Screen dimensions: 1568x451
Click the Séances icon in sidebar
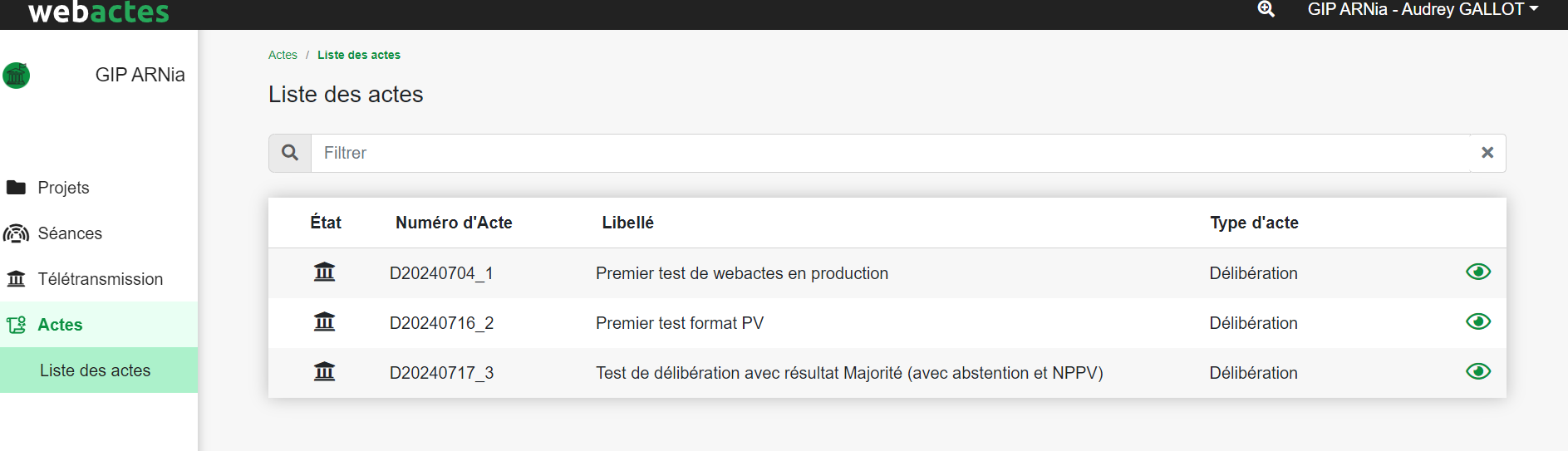pos(16,233)
